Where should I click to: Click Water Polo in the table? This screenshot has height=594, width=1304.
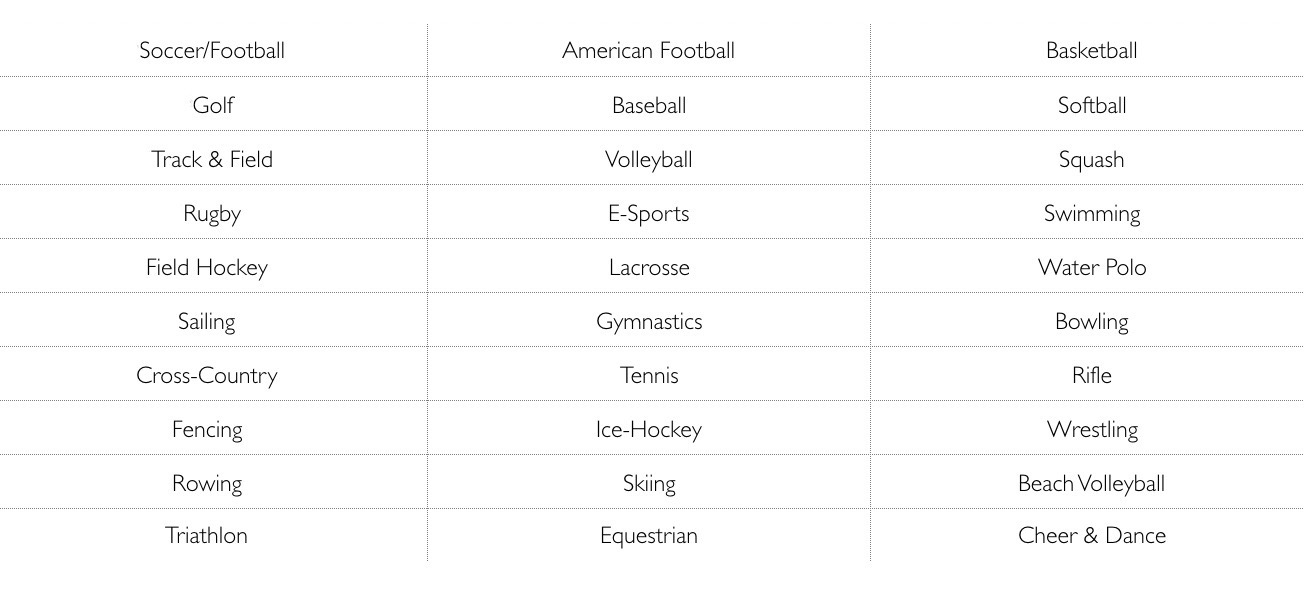point(1091,267)
